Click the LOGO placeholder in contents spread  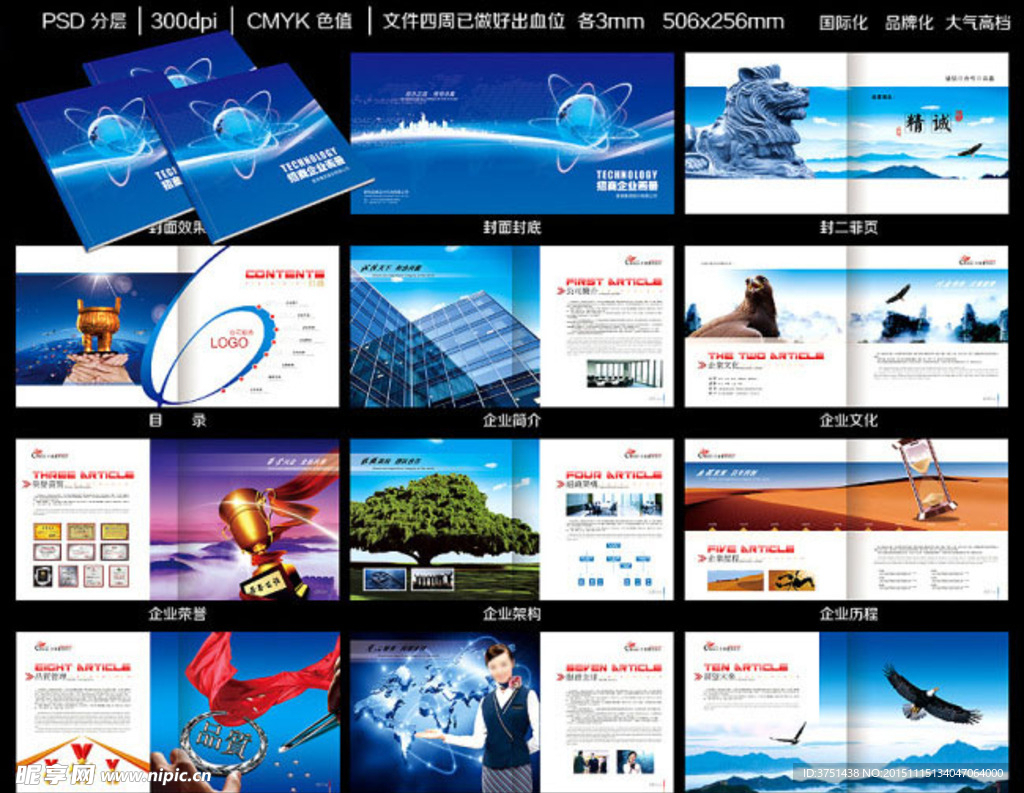click(x=229, y=342)
